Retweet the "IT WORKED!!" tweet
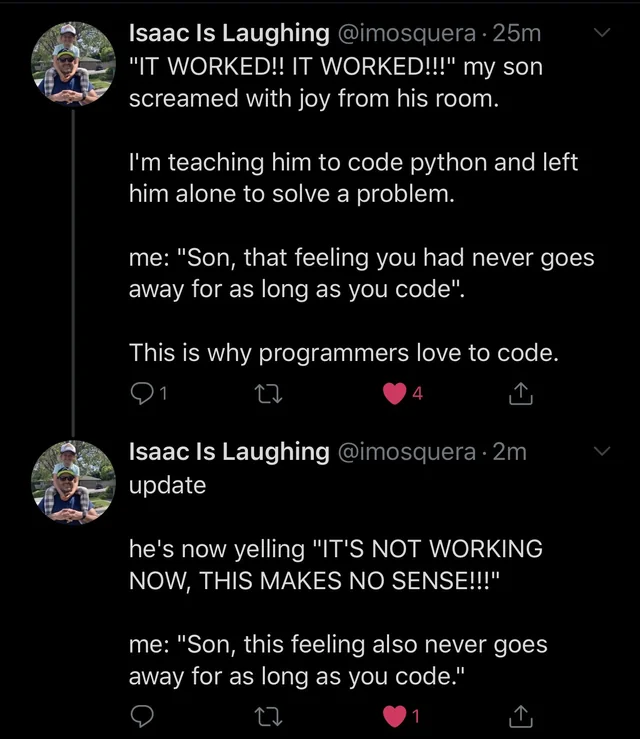Image resolution: width=640 pixels, height=739 pixels. [x=269, y=394]
